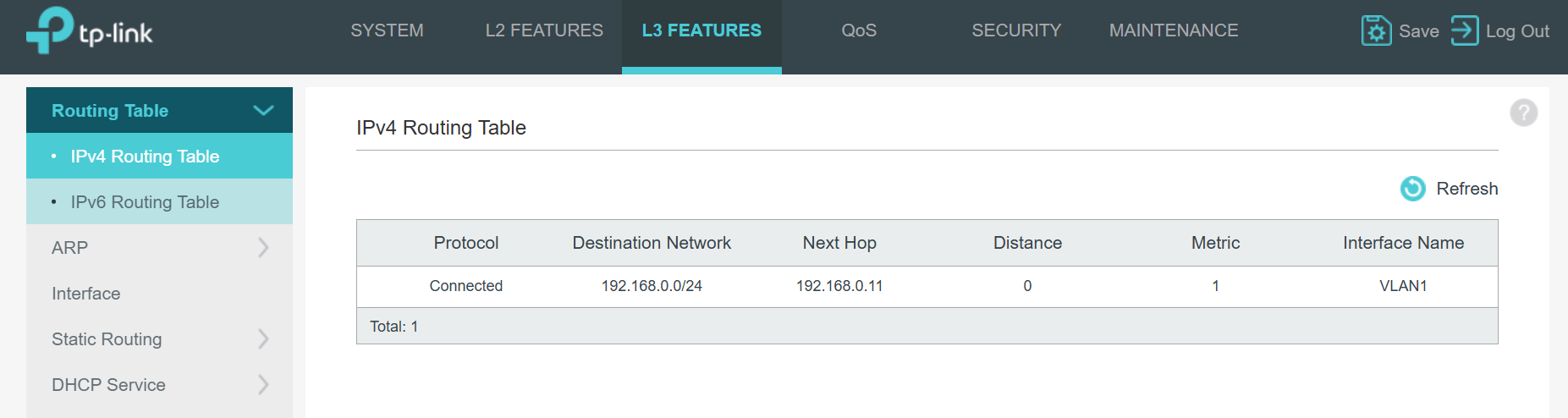Expand the Static Routing submenu arrow
Viewport: 1568px width, 418px height.
tap(263, 339)
